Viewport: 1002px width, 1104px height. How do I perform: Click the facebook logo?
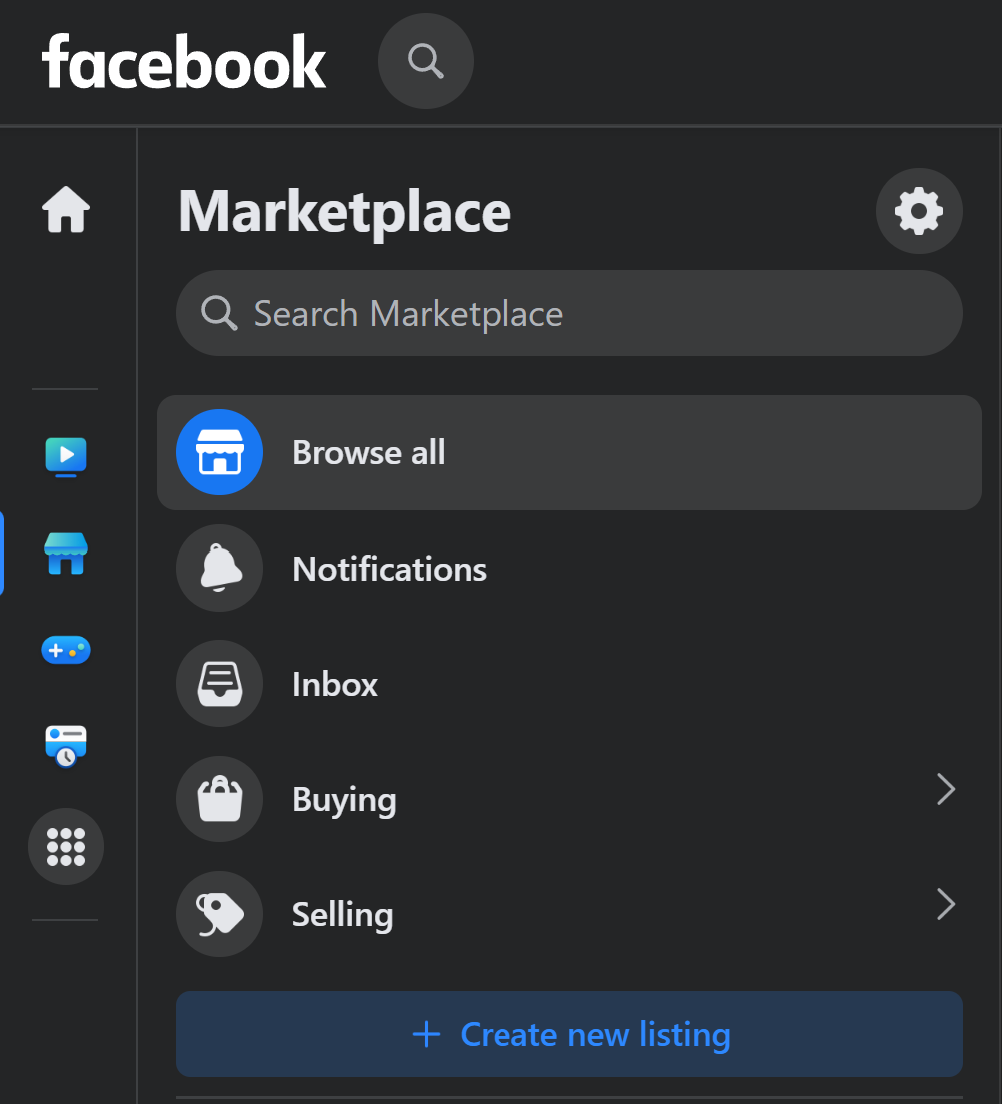184,62
